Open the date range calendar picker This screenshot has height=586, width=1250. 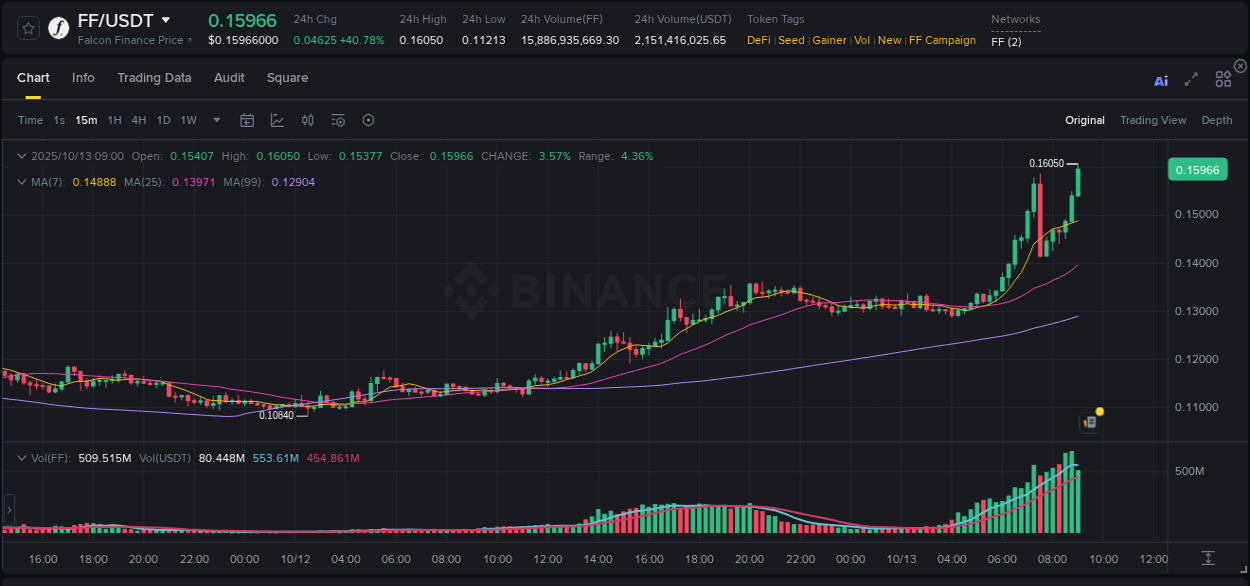pyautogui.click(x=247, y=119)
